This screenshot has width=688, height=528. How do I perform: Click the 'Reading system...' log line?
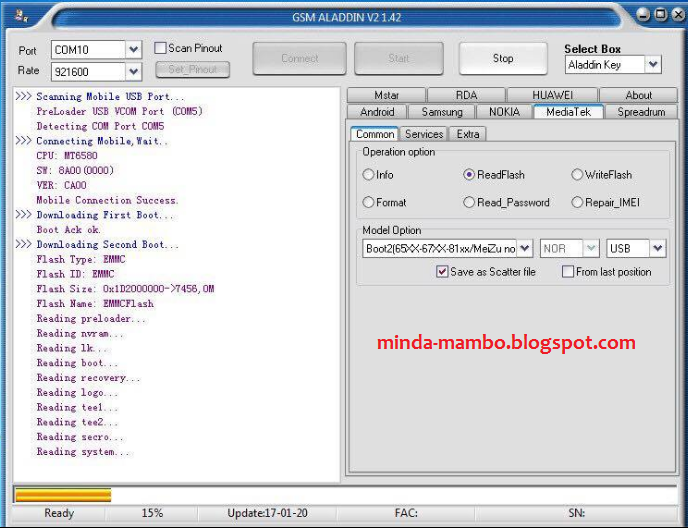point(83,452)
